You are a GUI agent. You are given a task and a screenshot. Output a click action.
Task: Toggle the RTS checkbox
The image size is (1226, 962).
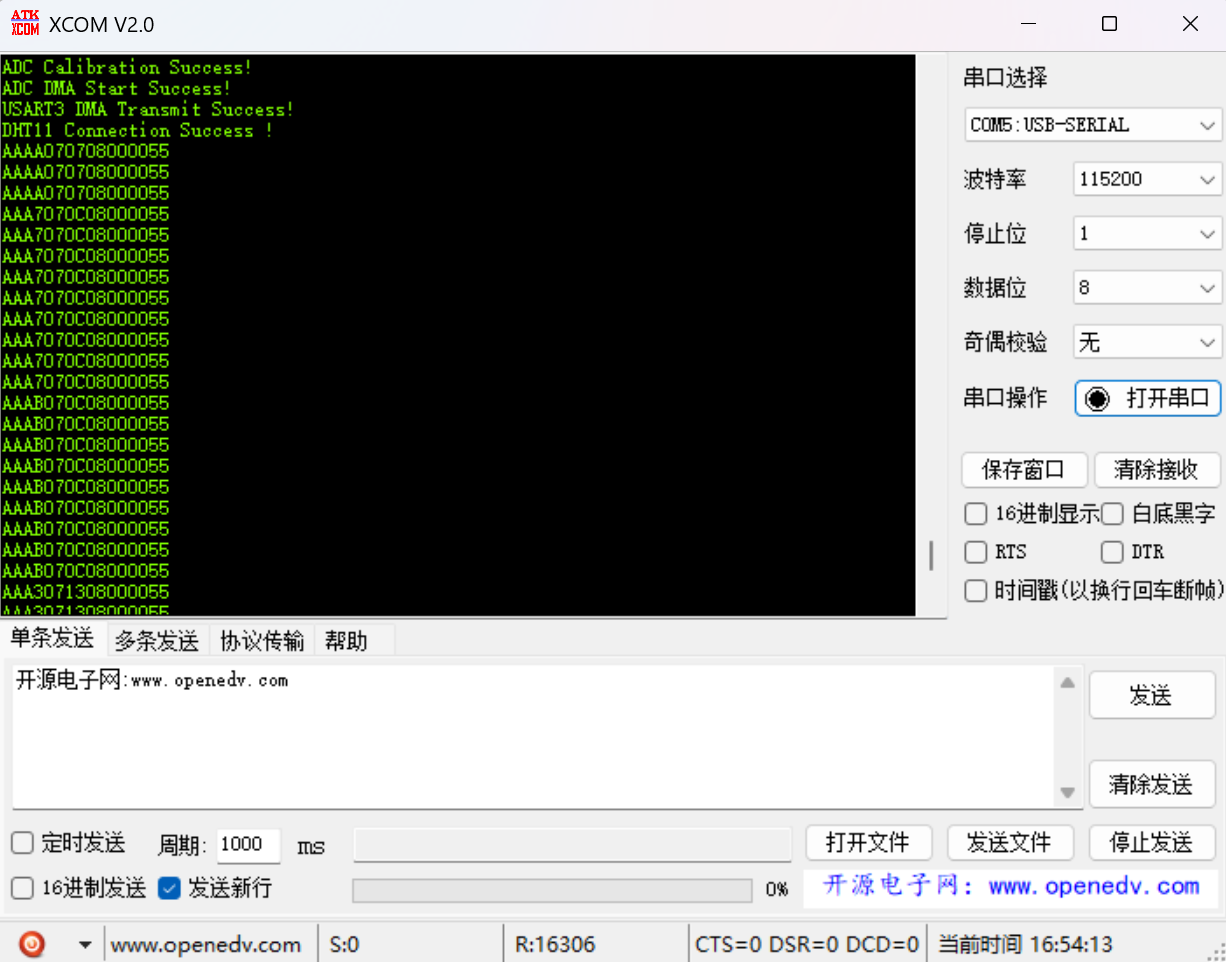tap(975, 552)
